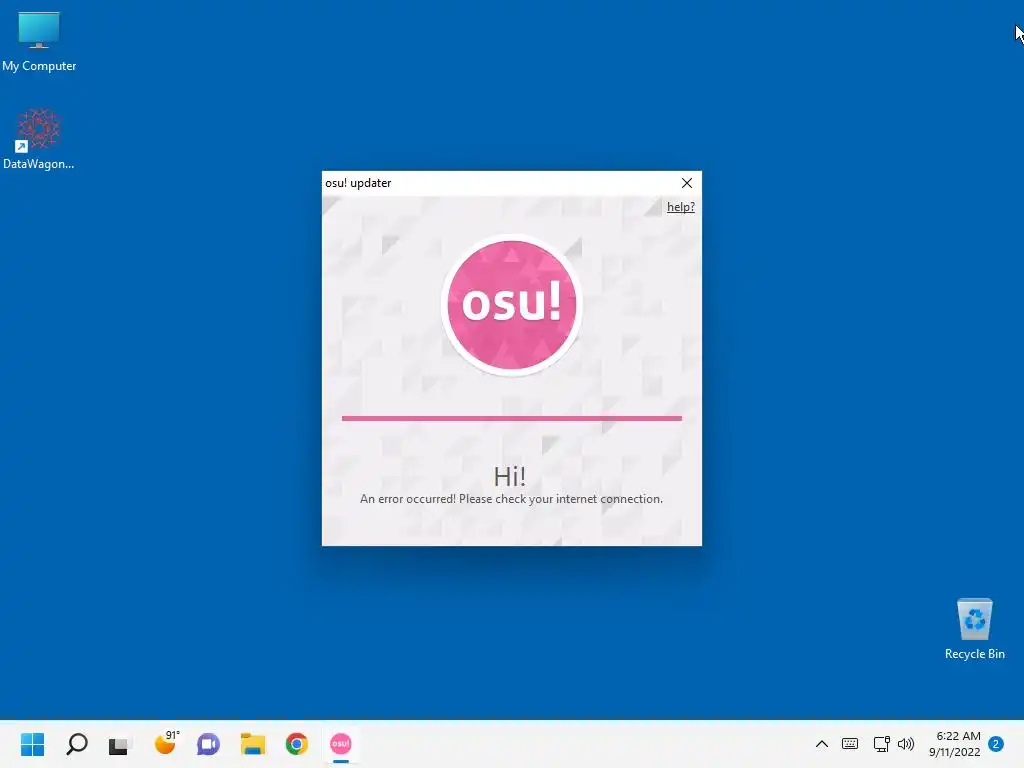Screen dimensions: 1024x768
Task: Open the help? link in osu! updater
Action: (680, 207)
